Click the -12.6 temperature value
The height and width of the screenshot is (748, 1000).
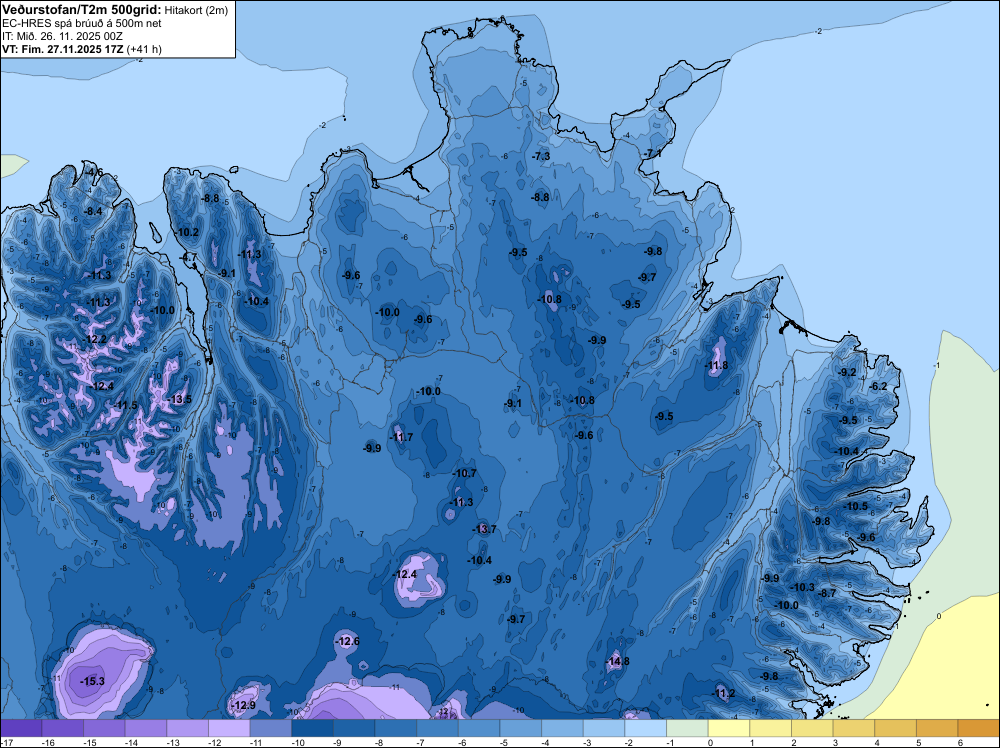pos(348,641)
